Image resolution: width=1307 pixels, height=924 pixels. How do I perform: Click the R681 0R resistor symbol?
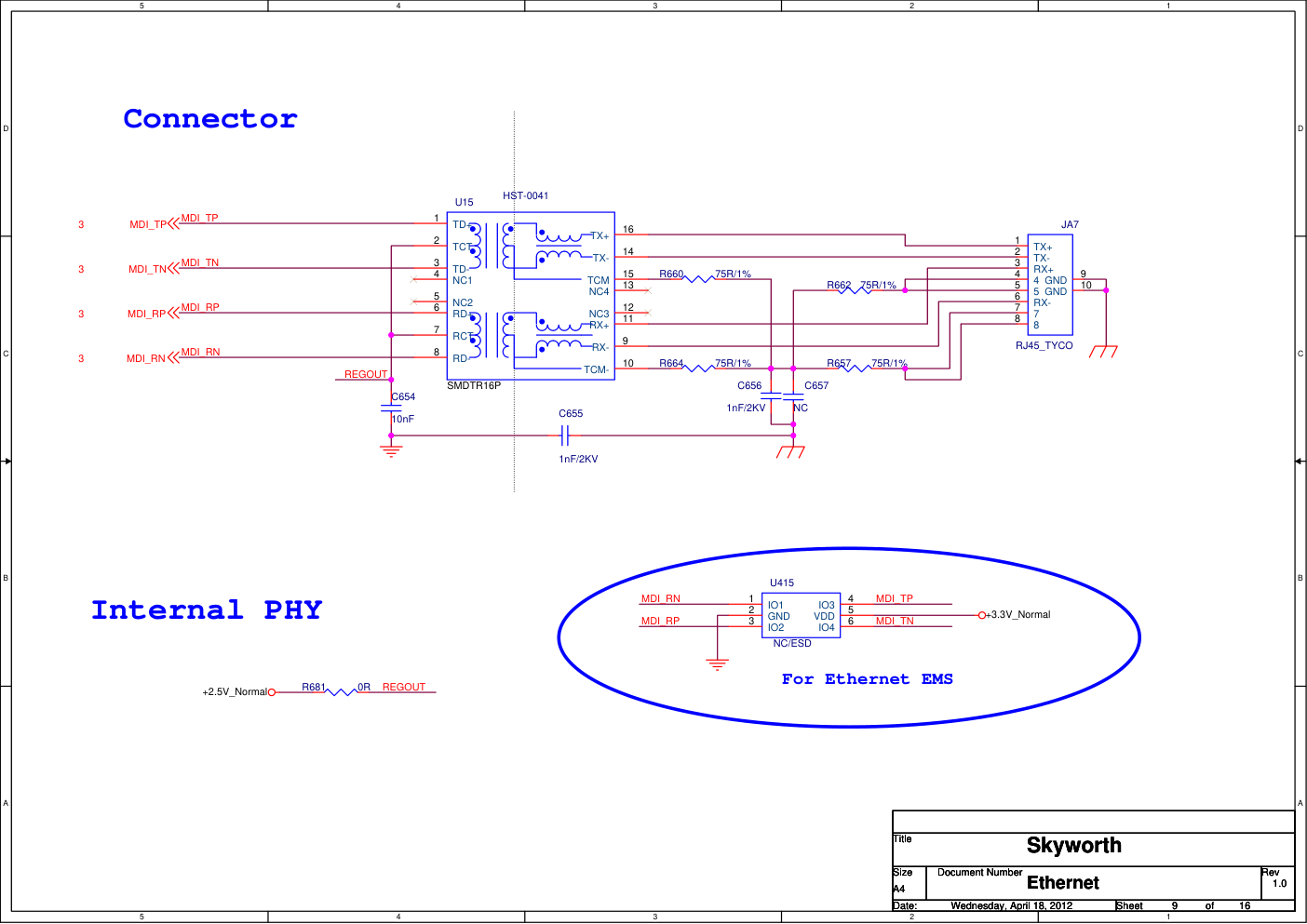[x=341, y=692]
